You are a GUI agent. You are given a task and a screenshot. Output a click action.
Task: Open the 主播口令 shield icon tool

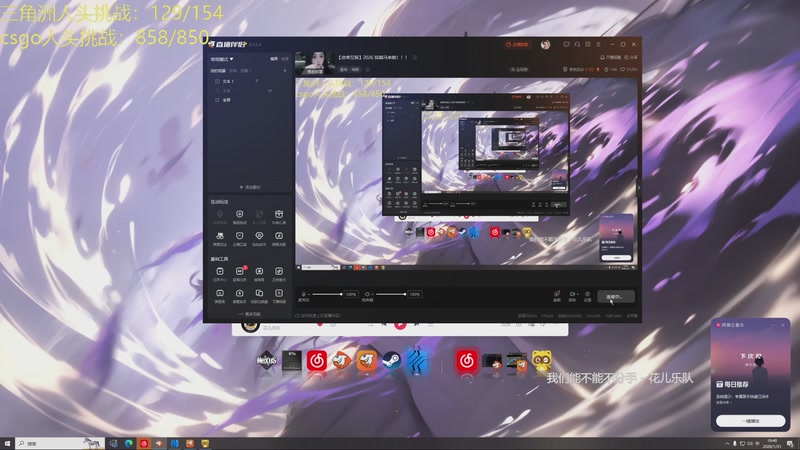tap(239, 238)
